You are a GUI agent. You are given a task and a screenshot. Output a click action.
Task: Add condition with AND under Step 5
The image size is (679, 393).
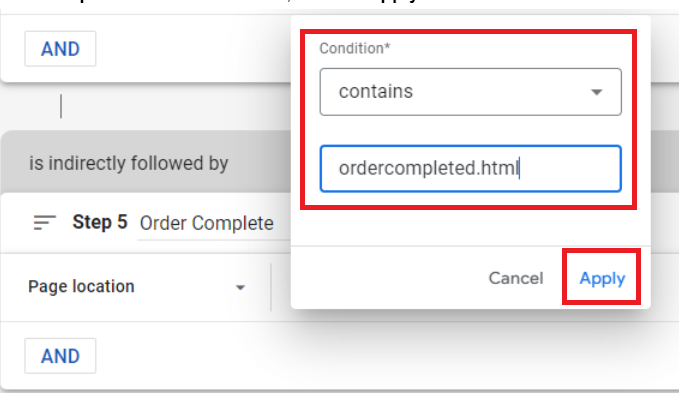pyautogui.click(x=60, y=356)
